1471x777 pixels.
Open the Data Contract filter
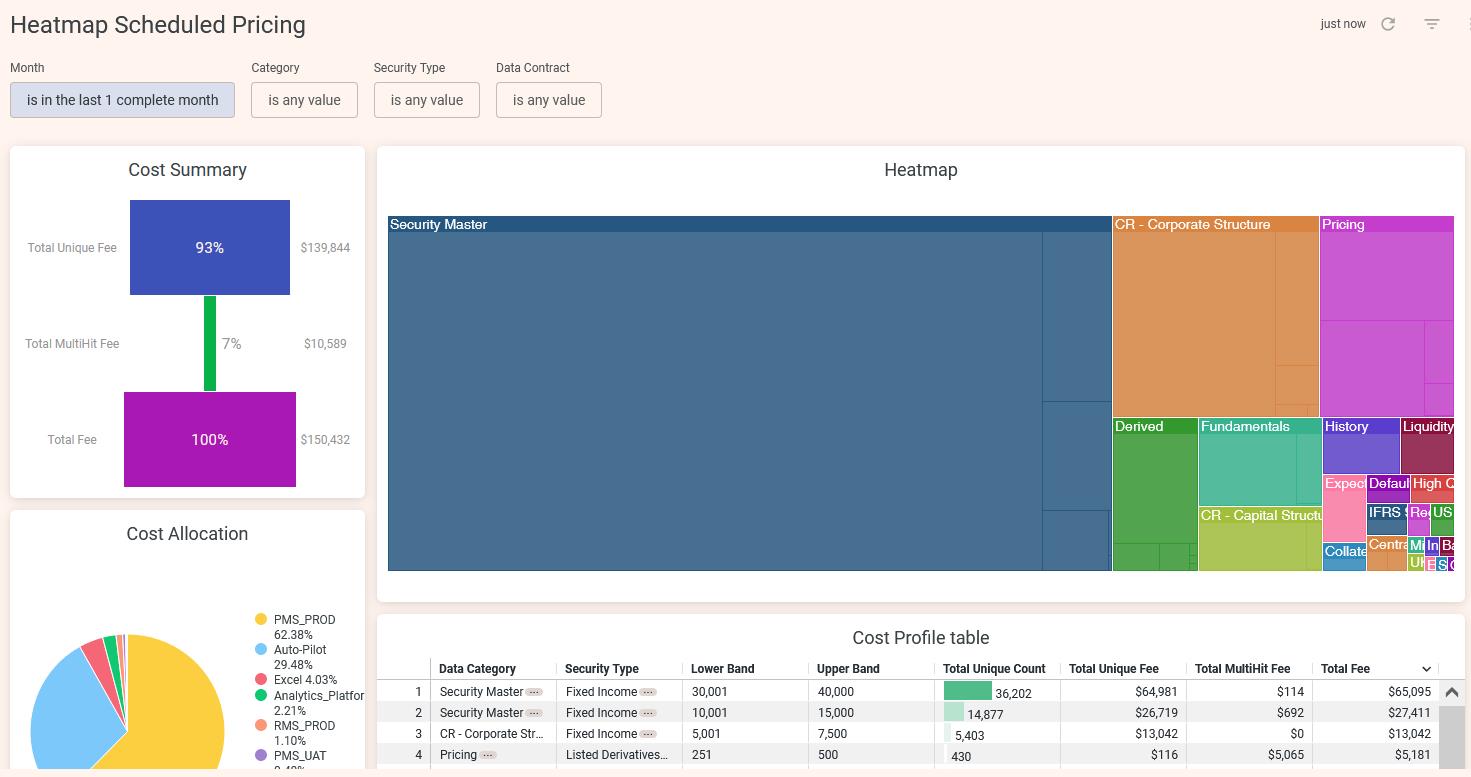pyautogui.click(x=548, y=100)
